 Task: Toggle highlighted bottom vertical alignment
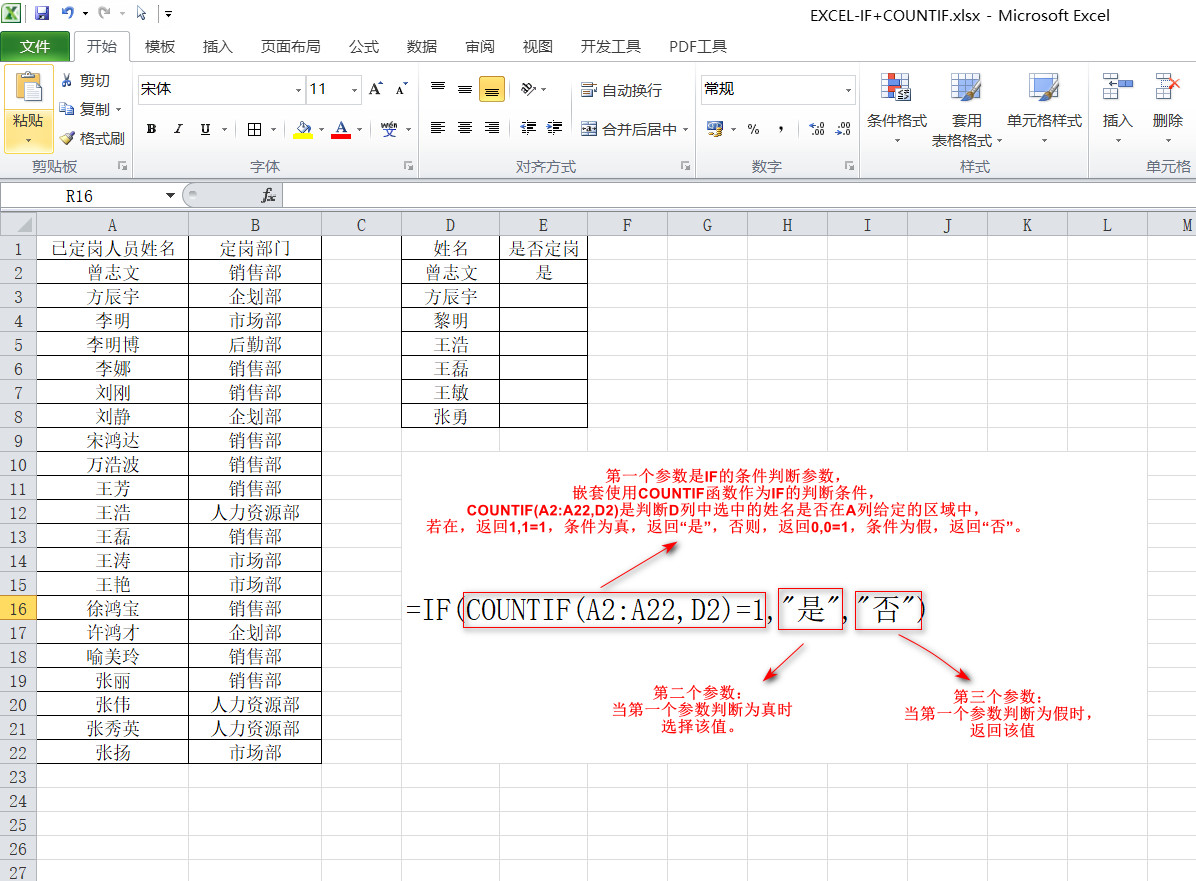click(x=492, y=90)
